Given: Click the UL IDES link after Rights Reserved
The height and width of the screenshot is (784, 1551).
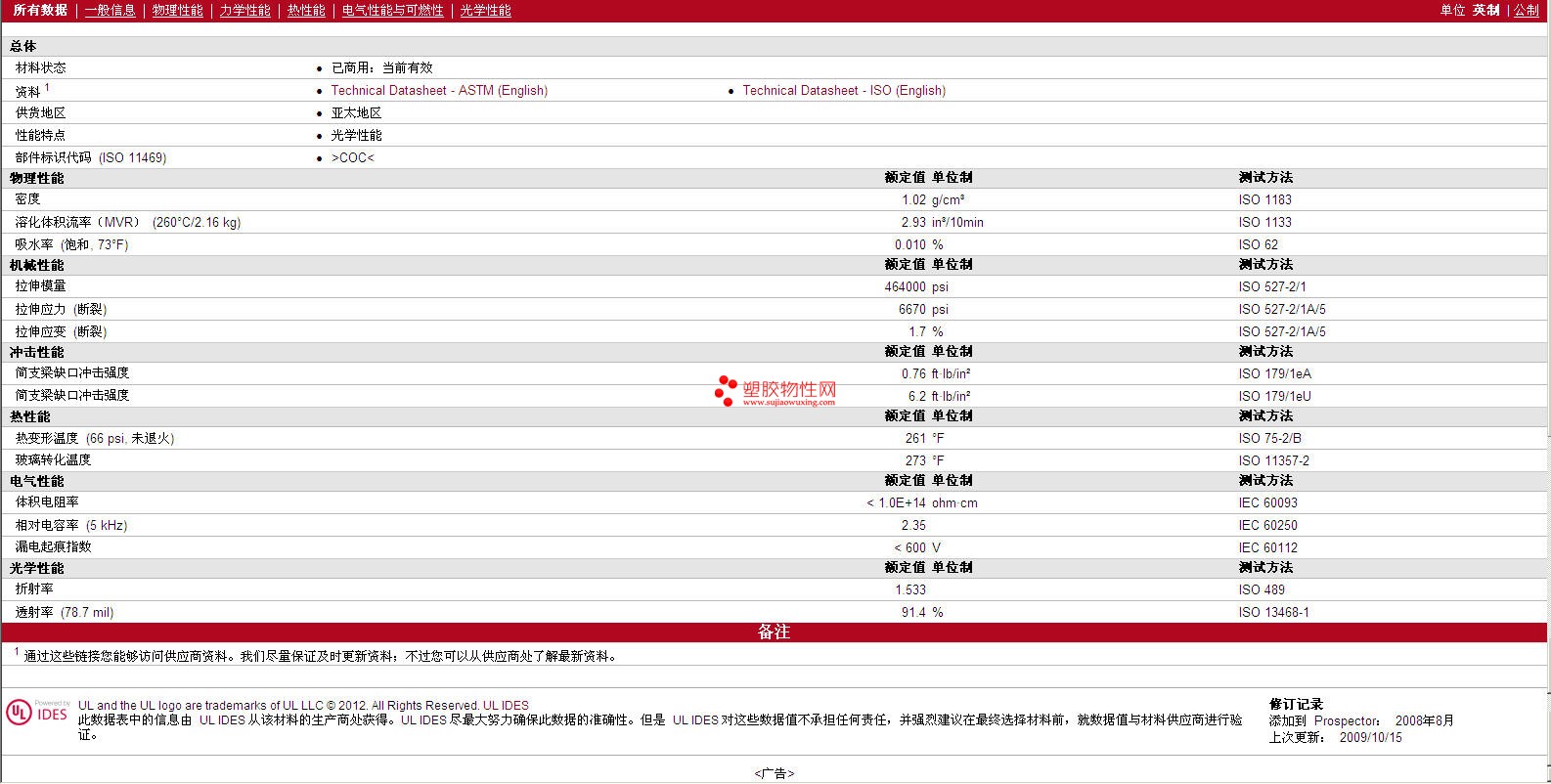Looking at the screenshot, I should tap(506, 705).
